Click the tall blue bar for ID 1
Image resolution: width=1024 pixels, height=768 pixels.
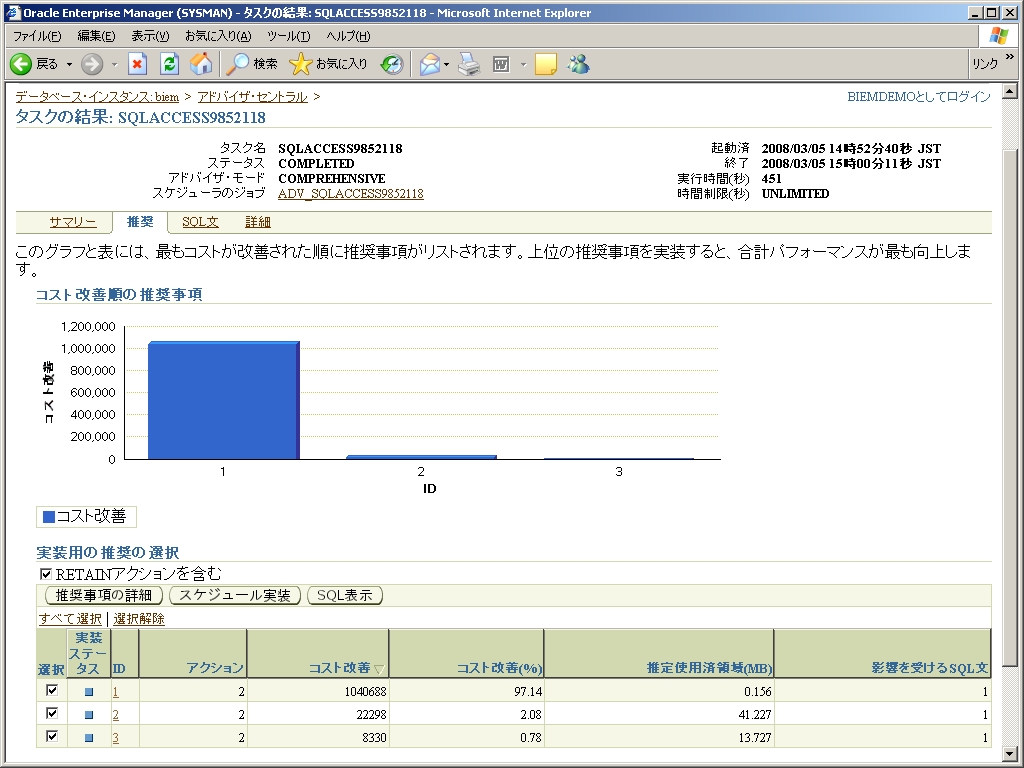coord(223,400)
